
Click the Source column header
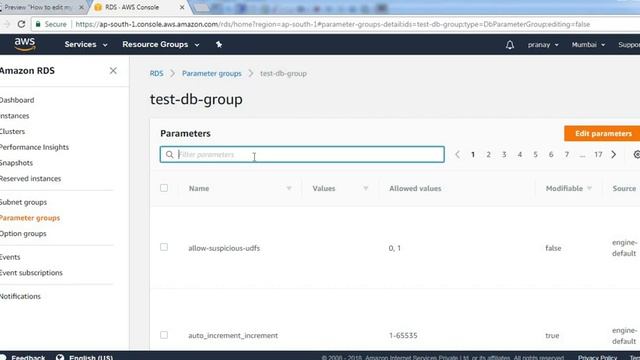[x=624, y=189]
